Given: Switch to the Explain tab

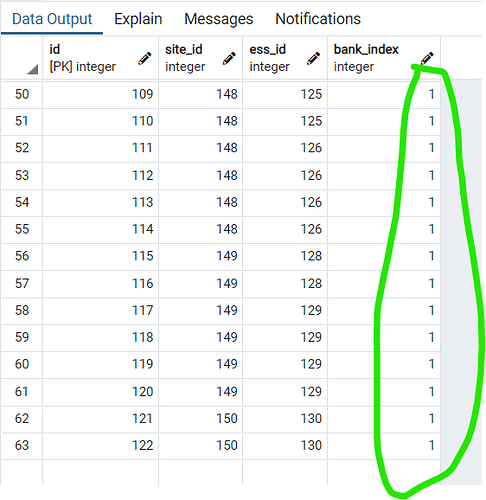Looking at the screenshot, I should pyautogui.click(x=138, y=19).
